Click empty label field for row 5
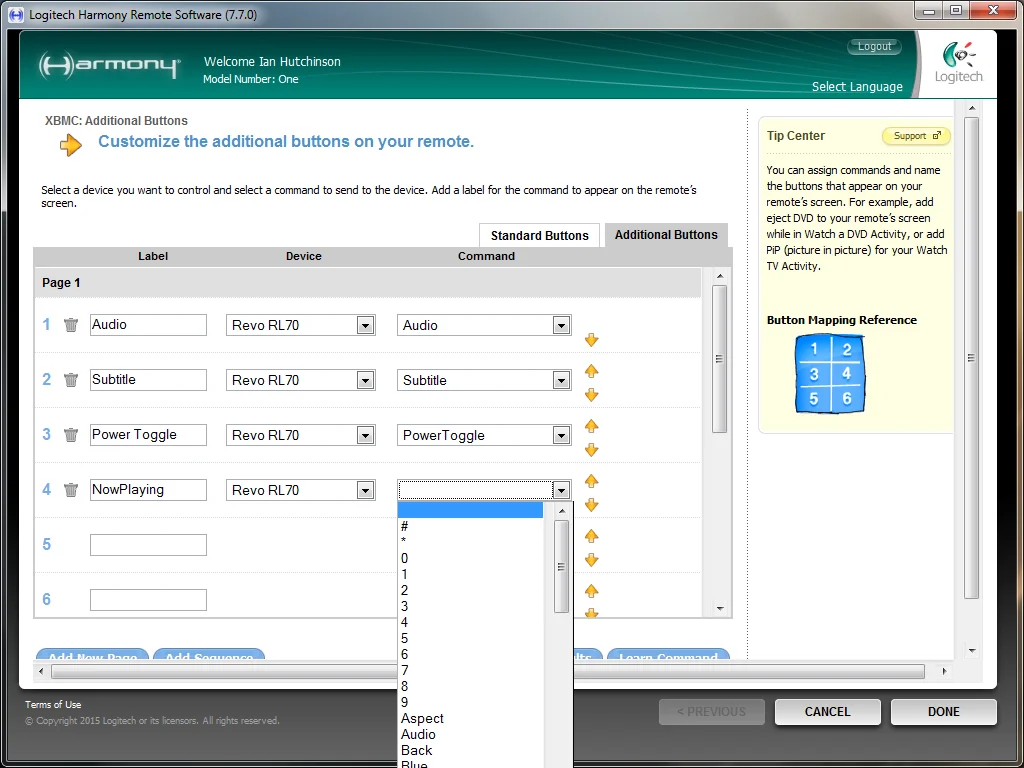This screenshot has width=1024, height=768. [x=148, y=545]
